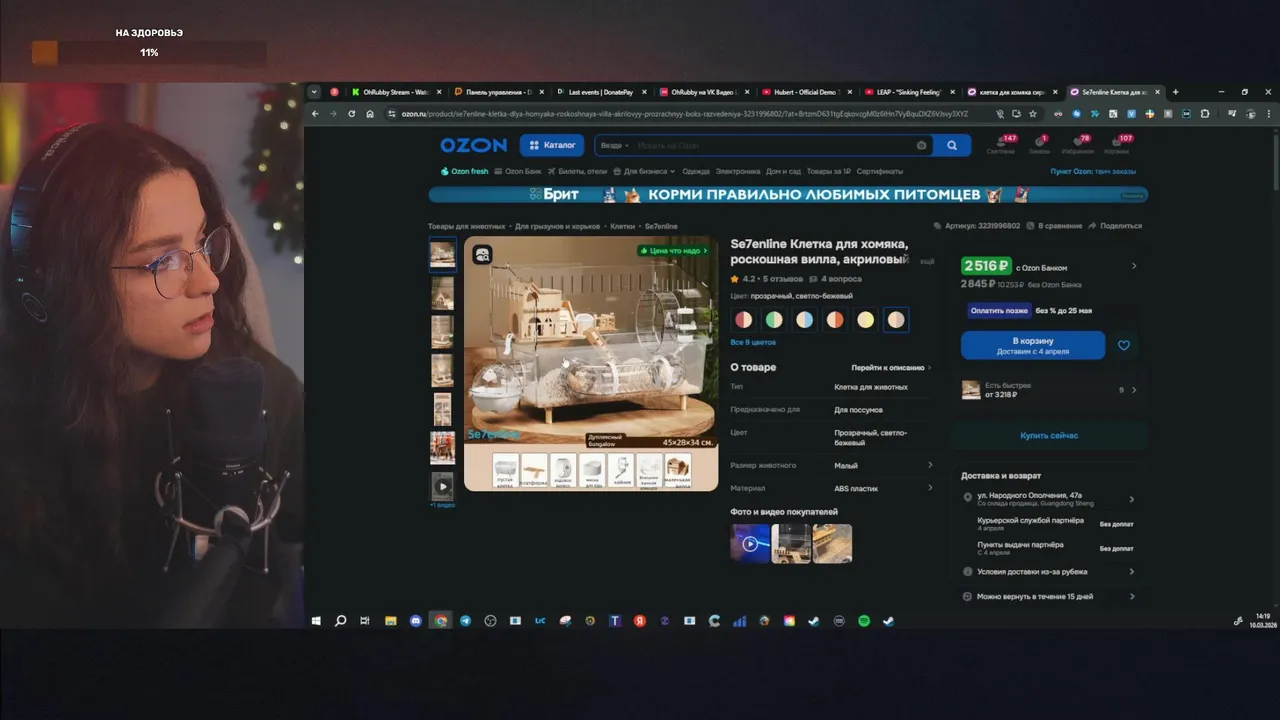Open the video thumbnail in the gallery
1280x720 pixels.
pyautogui.click(x=442, y=486)
